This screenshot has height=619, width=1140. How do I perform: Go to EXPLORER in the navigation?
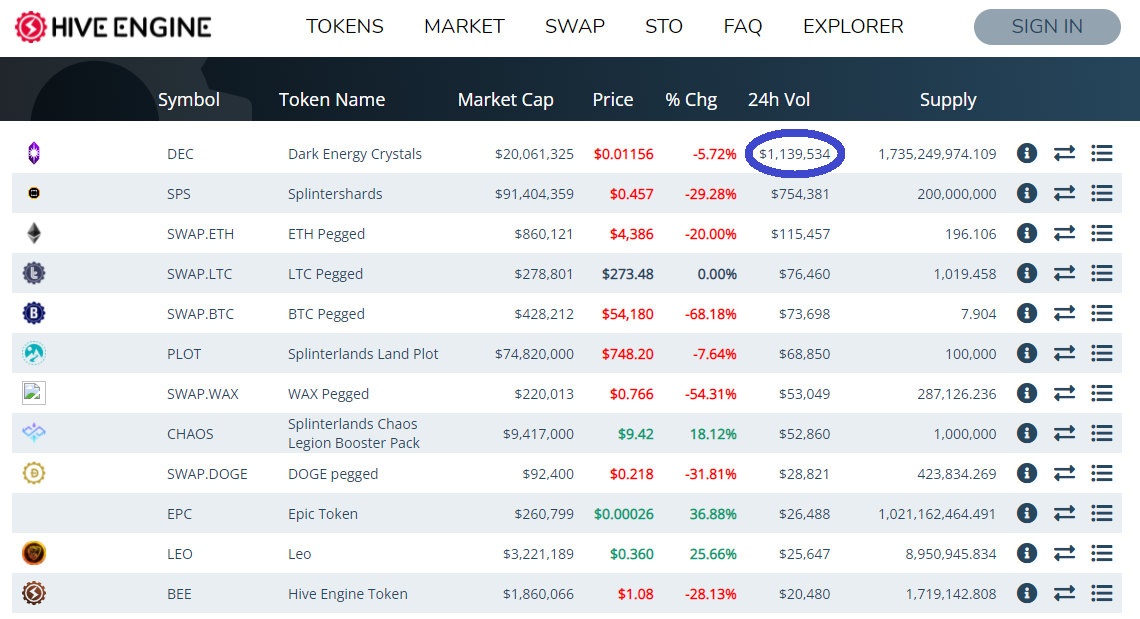coord(853,27)
